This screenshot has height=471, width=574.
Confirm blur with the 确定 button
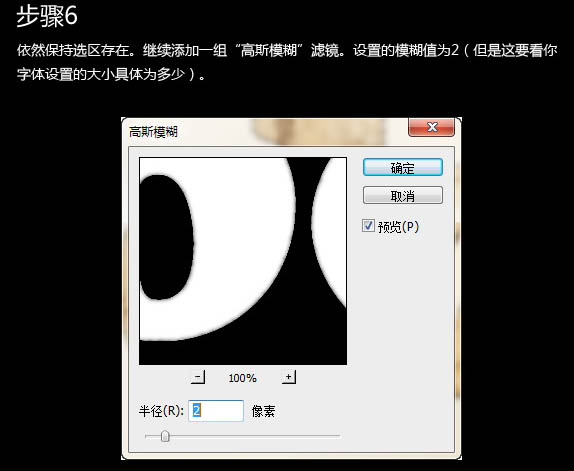(x=403, y=168)
